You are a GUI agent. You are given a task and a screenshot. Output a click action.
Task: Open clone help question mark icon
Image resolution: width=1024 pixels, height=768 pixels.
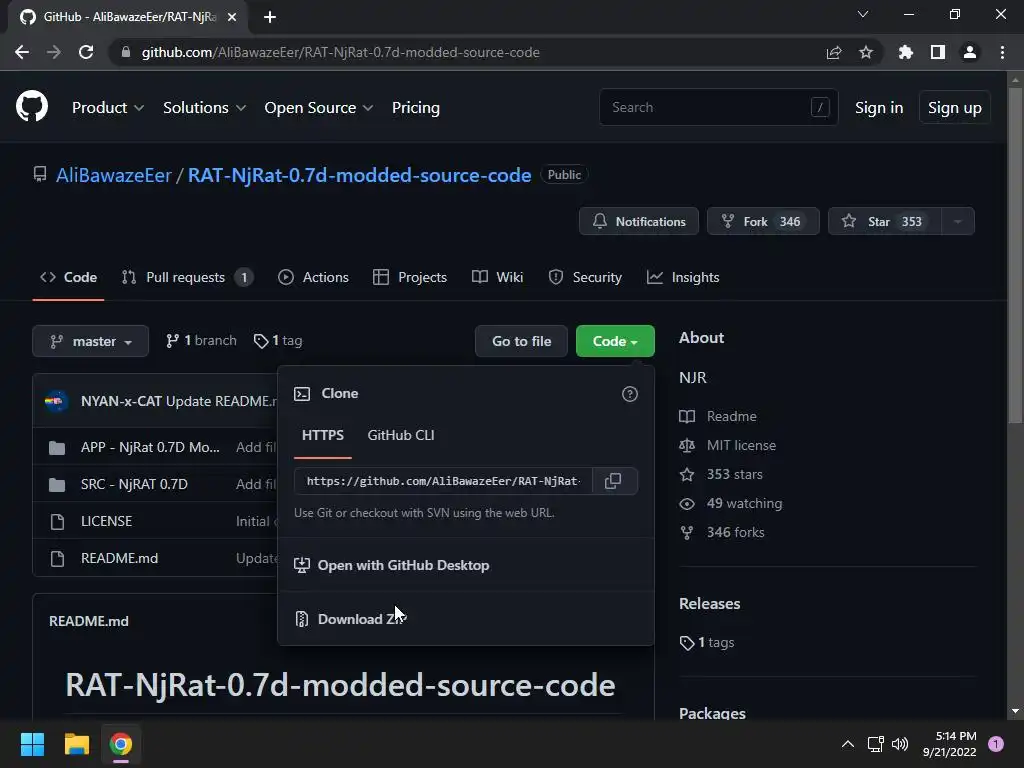tap(630, 394)
